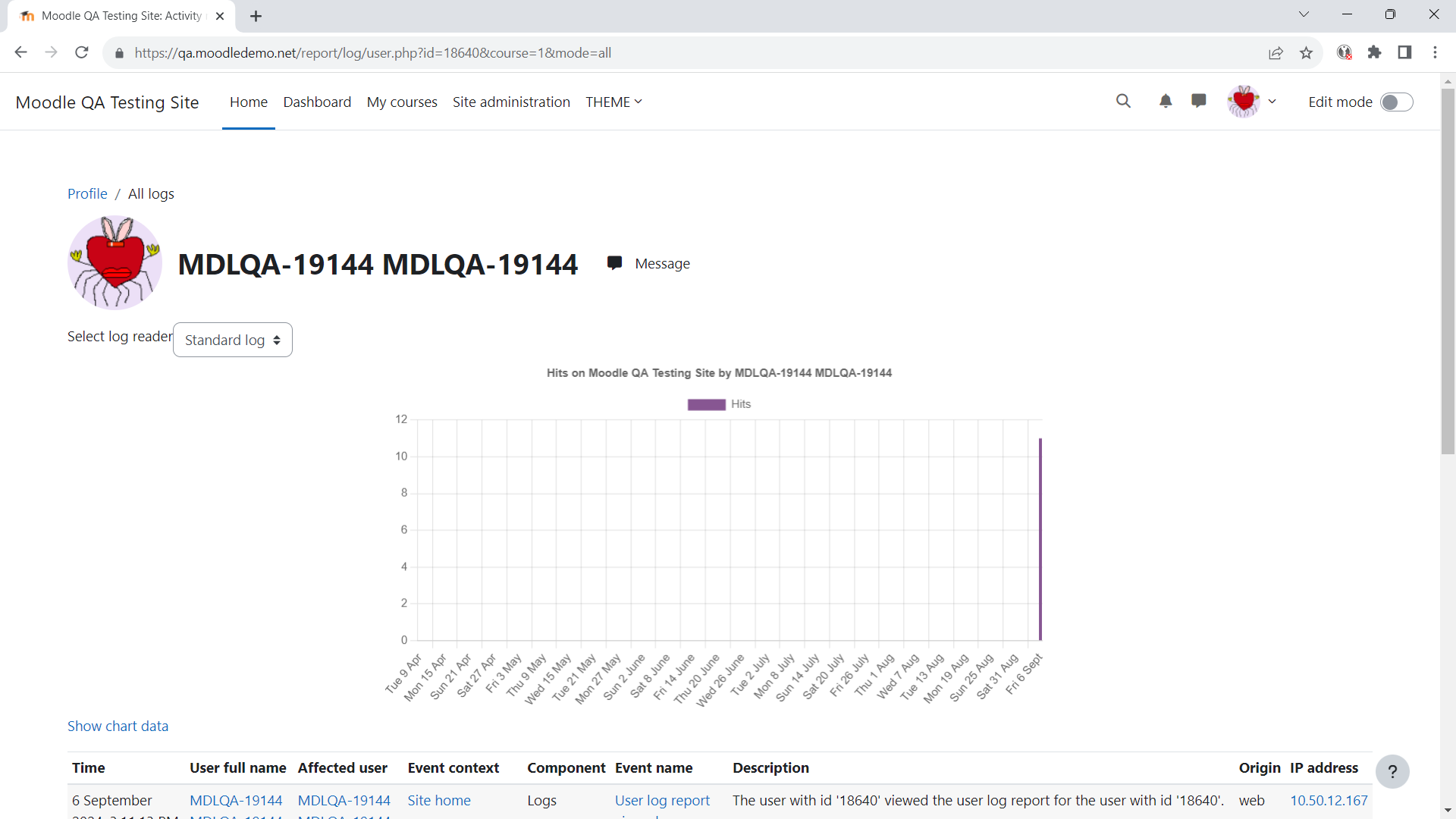Click the chart title text
The image size is (1456, 819).
coord(719,373)
